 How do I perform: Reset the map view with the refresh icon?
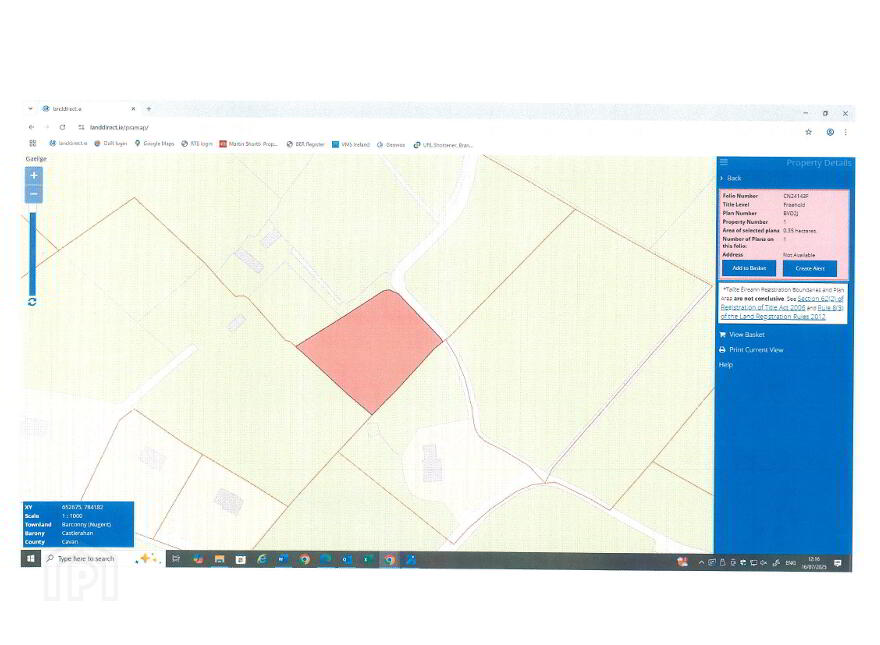(x=32, y=302)
